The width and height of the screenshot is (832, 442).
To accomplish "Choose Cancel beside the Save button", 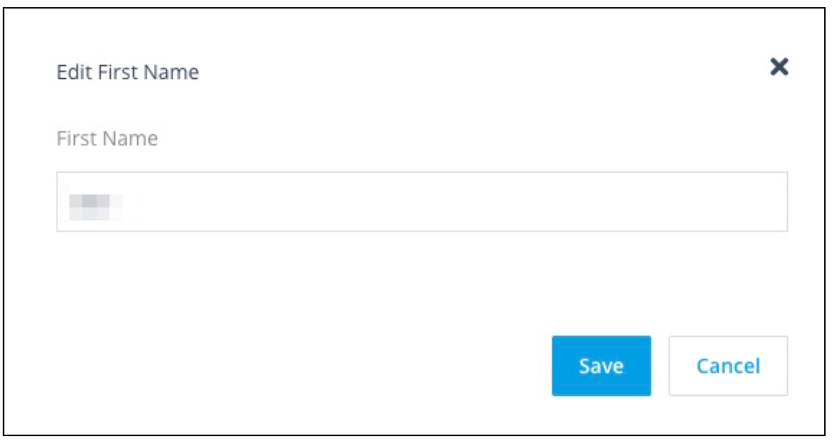I will tap(728, 366).
